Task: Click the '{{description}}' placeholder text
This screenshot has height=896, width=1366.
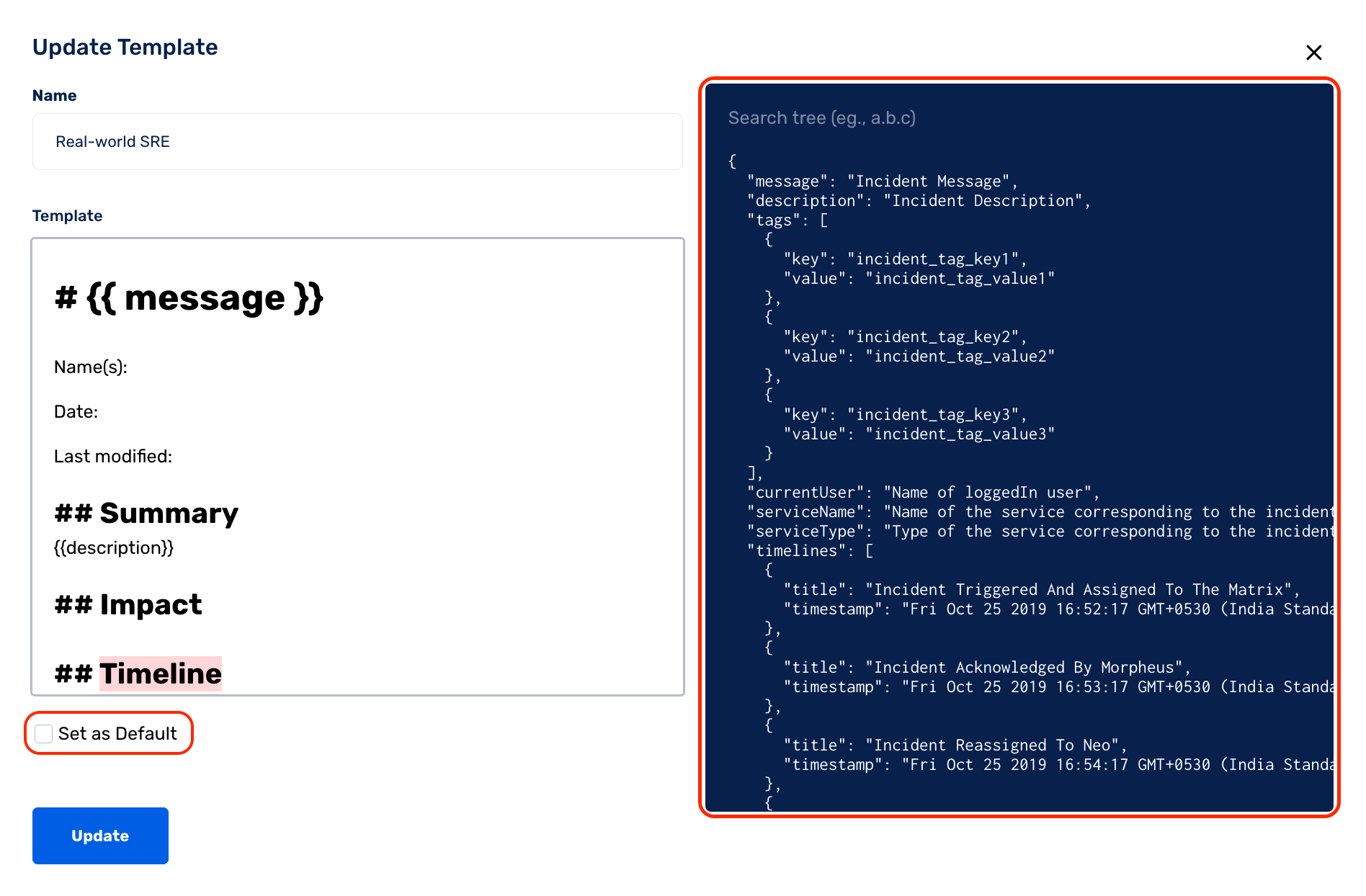Action: tap(114, 548)
